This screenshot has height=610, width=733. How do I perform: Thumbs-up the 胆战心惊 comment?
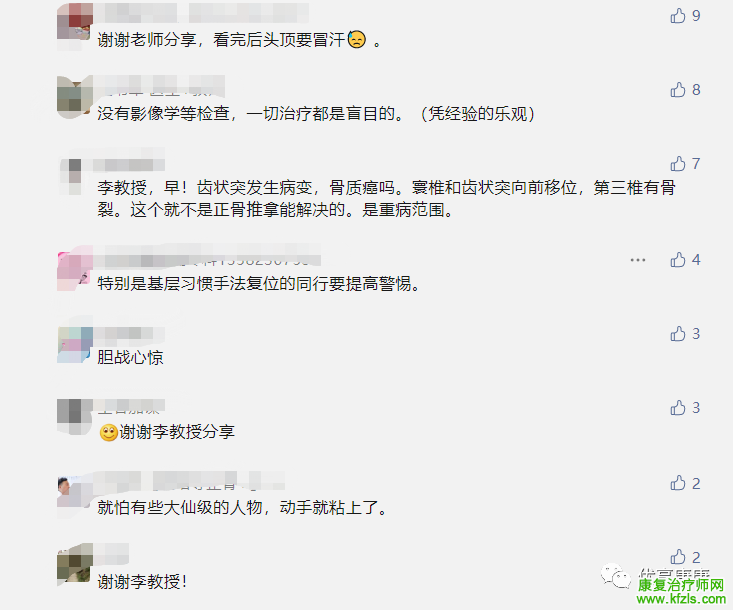pos(678,334)
